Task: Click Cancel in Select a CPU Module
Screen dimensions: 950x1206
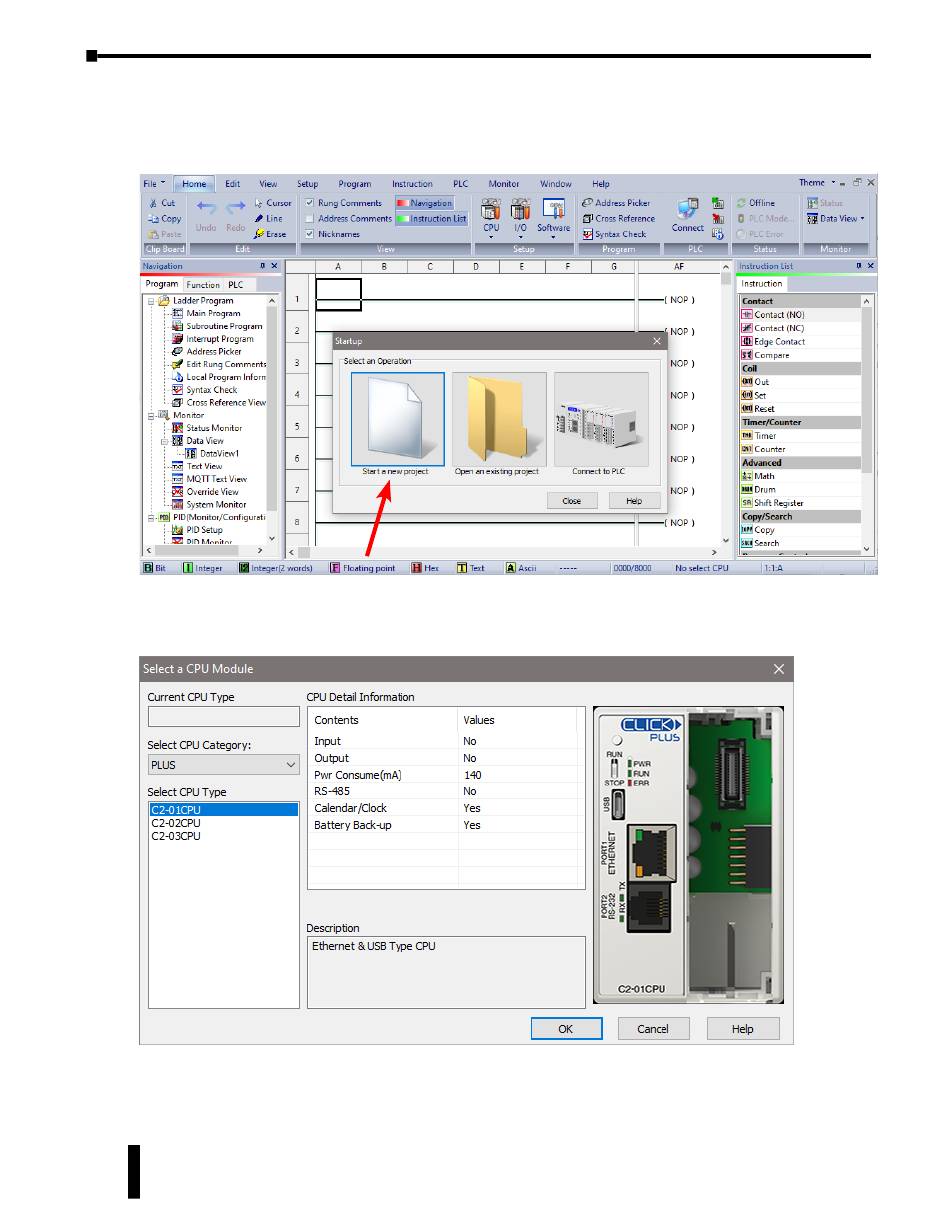Action: (x=653, y=1028)
